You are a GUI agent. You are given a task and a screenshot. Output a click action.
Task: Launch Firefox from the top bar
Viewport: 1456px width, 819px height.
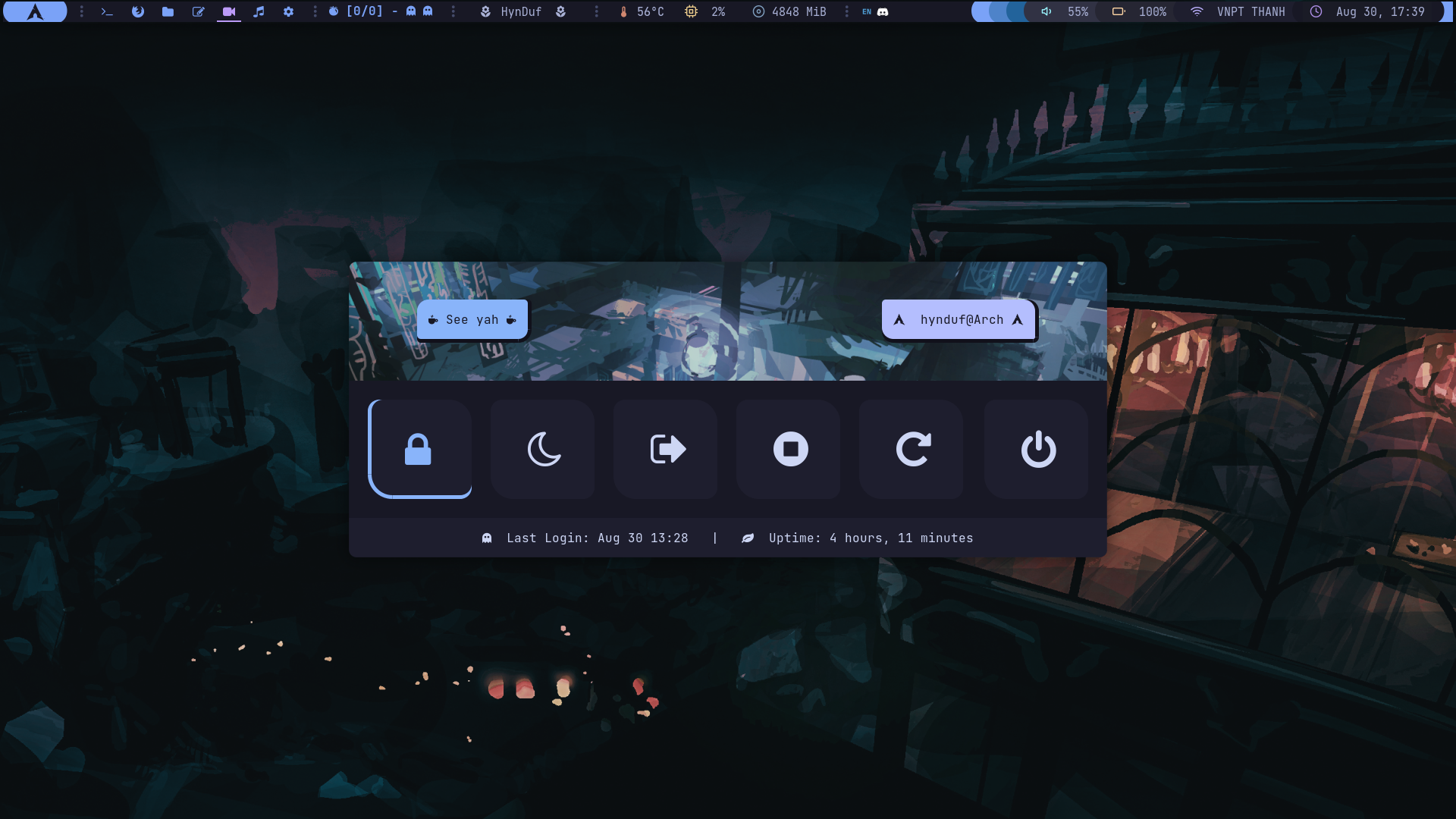click(138, 11)
